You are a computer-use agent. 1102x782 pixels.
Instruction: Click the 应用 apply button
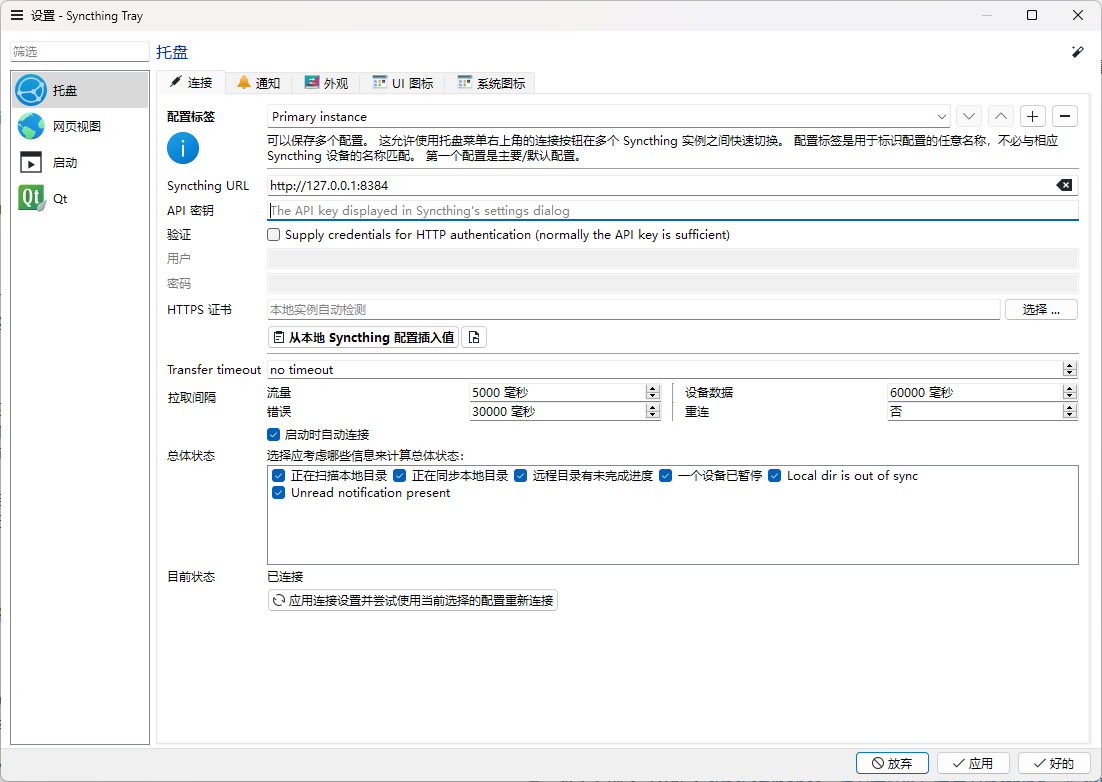[x=970, y=763]
